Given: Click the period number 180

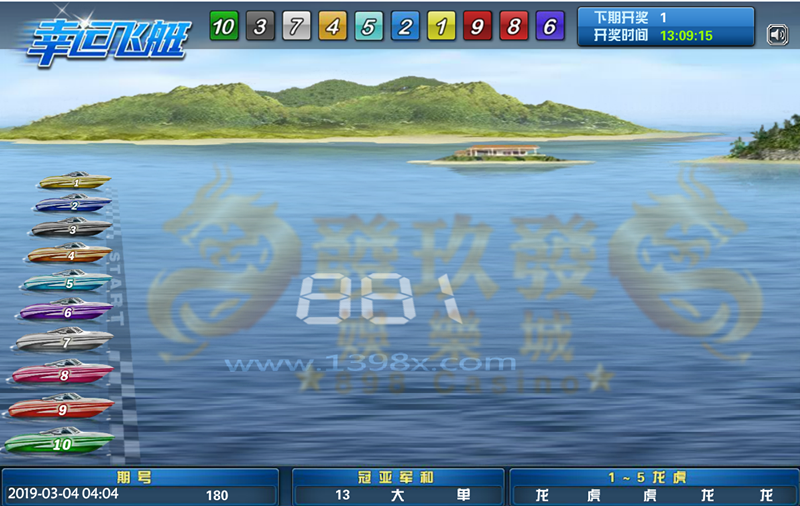Looking at the screenshot, I should click(x=217, y=495).
